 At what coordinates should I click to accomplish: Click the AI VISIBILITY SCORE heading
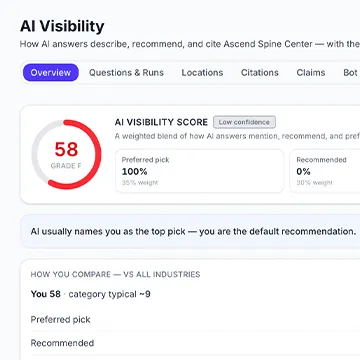point(161,122)
